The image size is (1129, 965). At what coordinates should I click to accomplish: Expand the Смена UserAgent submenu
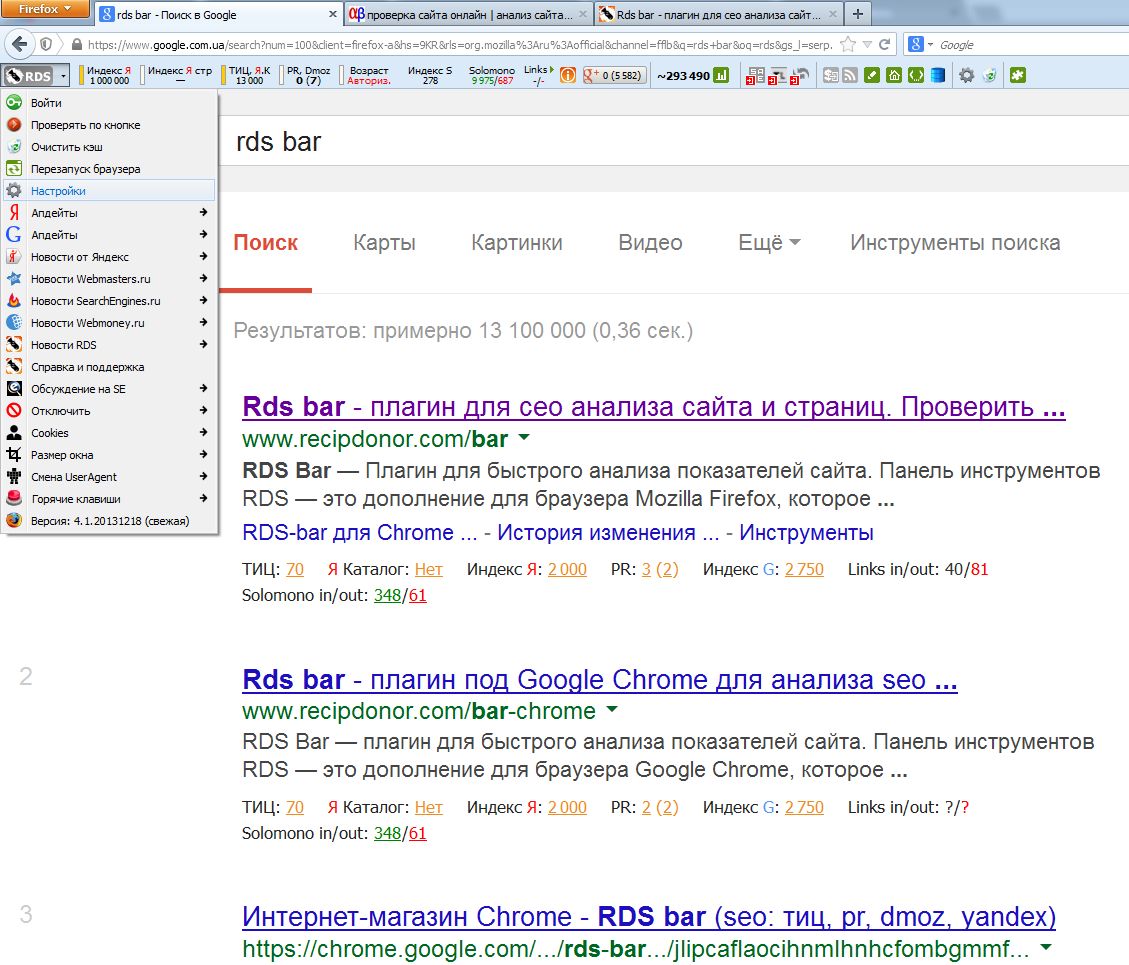[110, 477]
